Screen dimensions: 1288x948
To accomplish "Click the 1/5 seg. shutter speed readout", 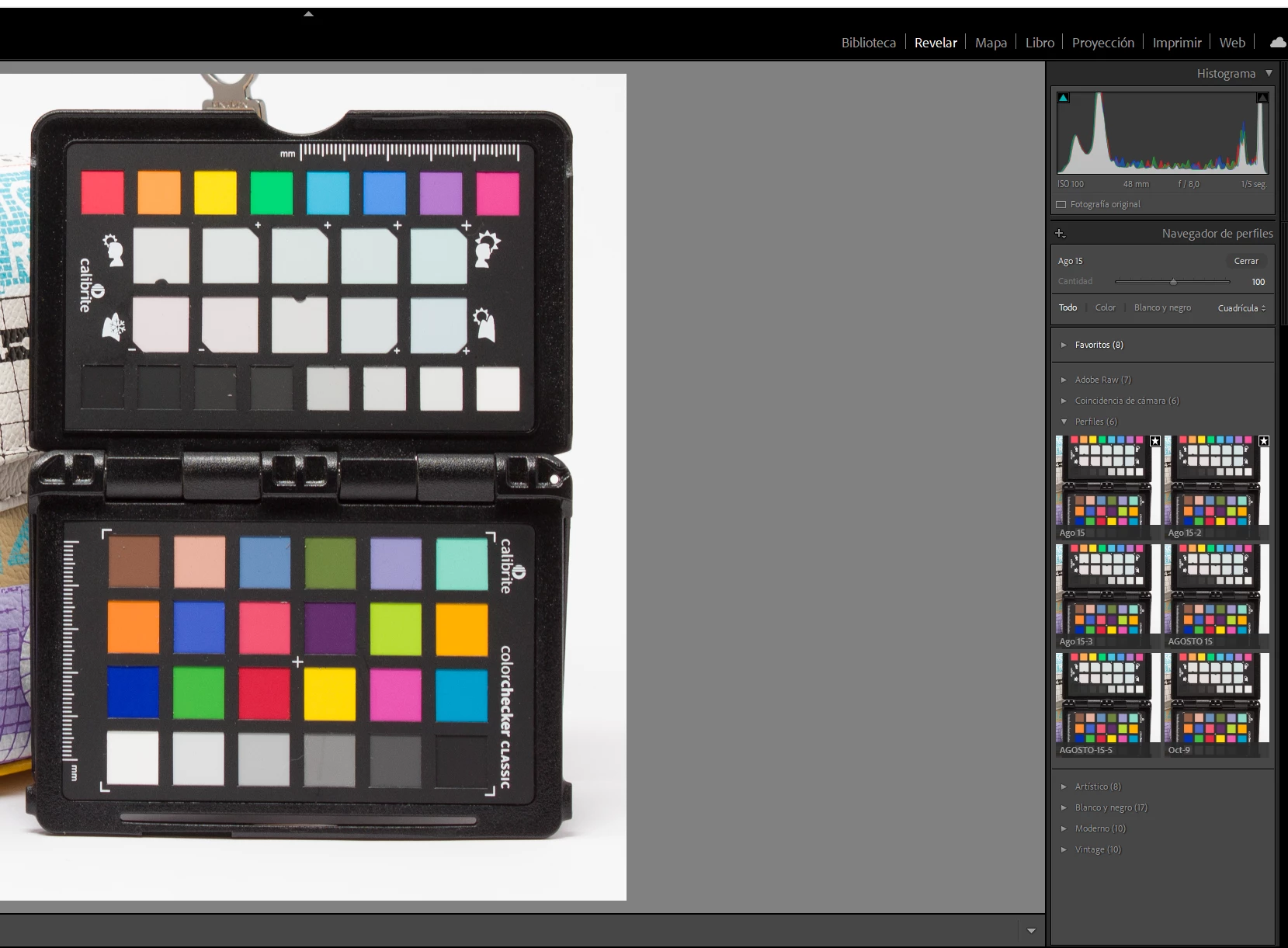I will tap(1253, 184).
